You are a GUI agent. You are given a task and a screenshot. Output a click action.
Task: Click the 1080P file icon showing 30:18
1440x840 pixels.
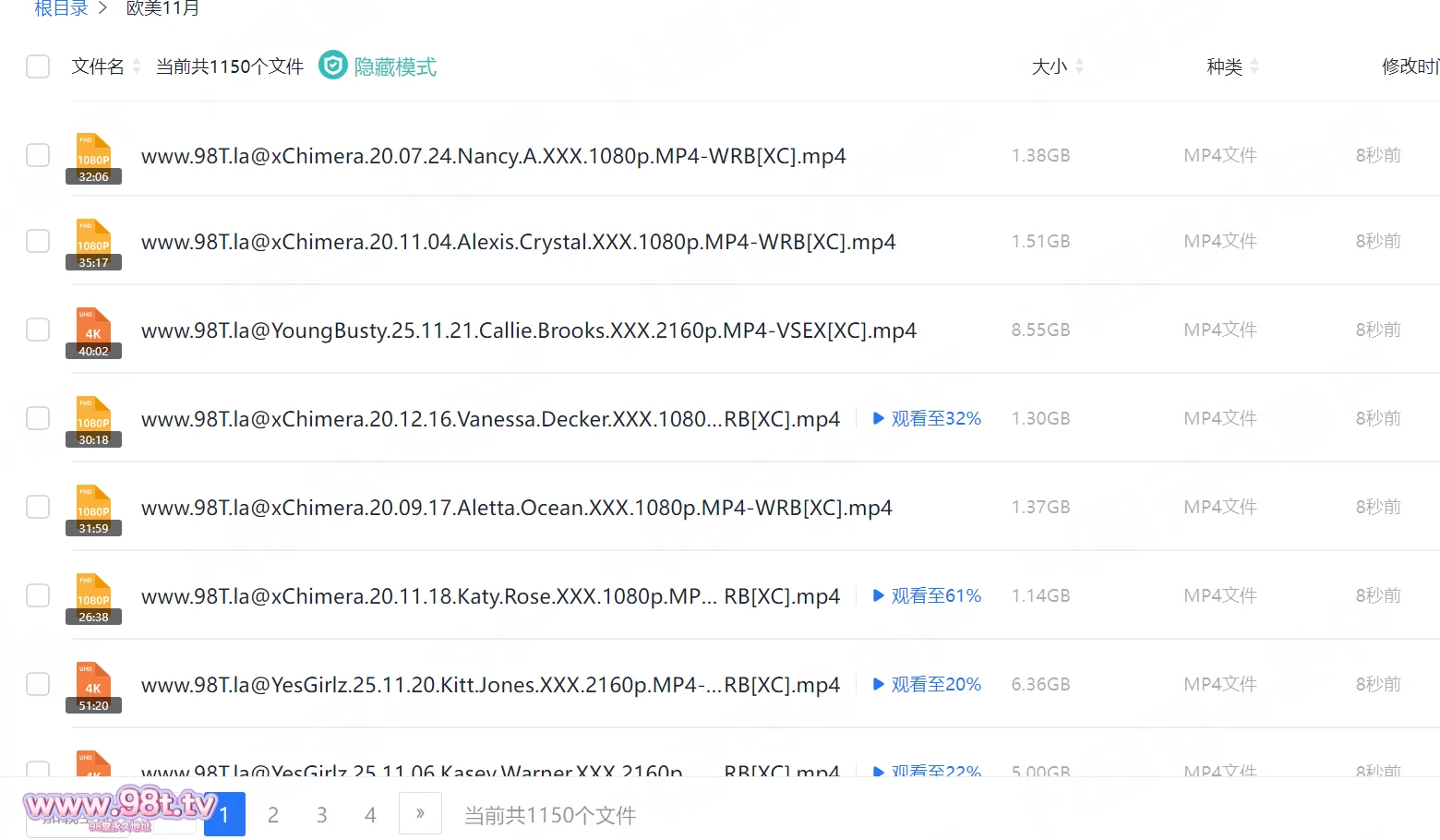[93, 421]
